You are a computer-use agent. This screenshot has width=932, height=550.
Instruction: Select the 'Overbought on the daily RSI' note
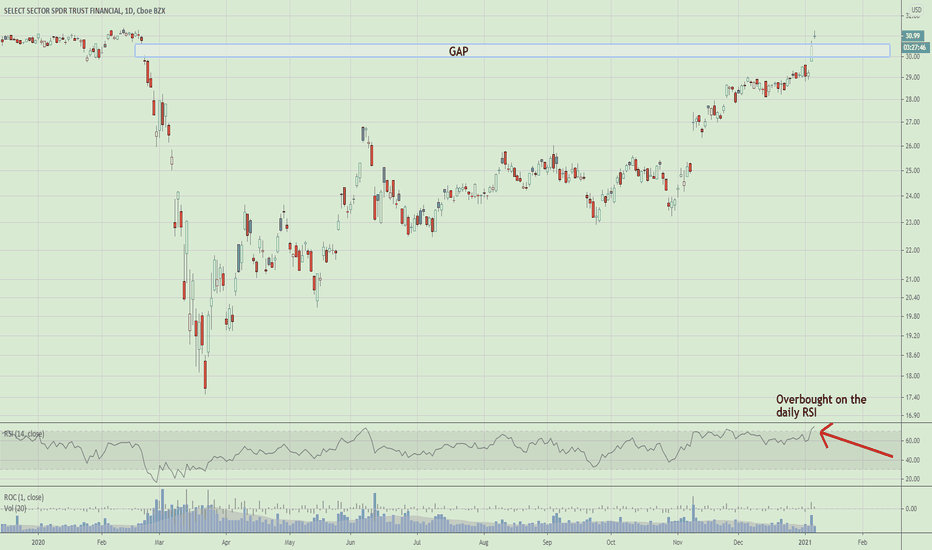pyautogui.click(x=821, y=406)
